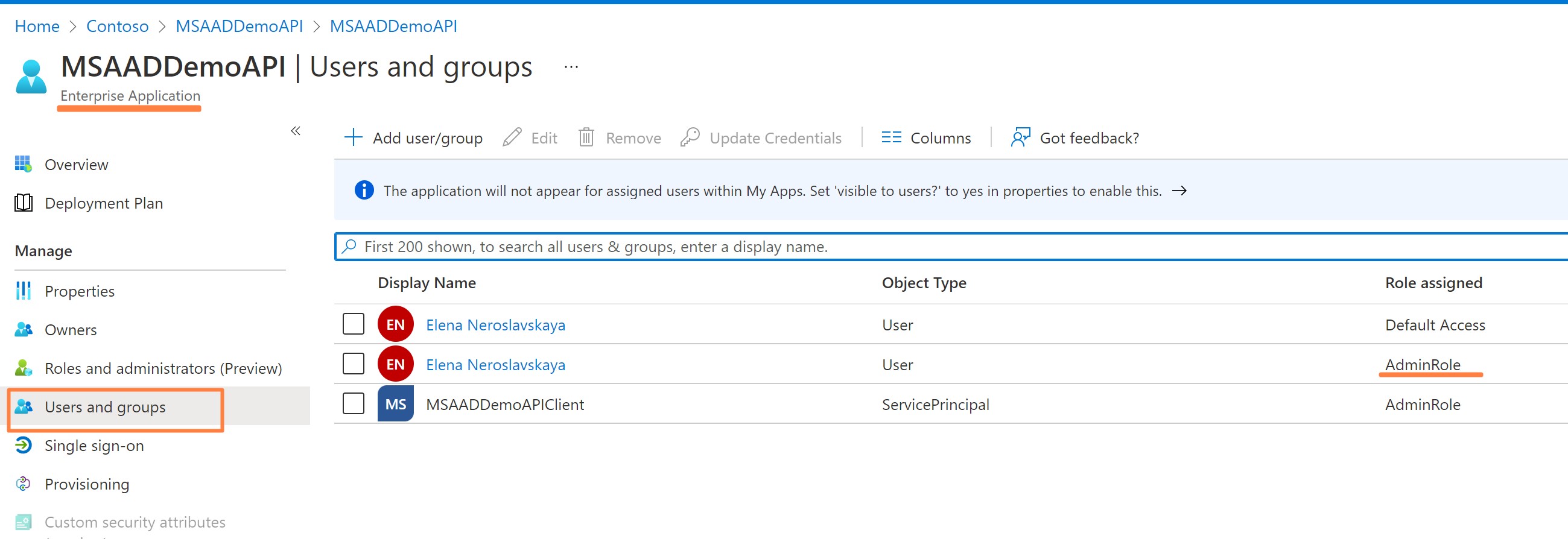Image resolution: width=1568 pixels, height=539 pixels.
Task: Collapse the sidebar with double chevron
Action: [x=296, y=131]
